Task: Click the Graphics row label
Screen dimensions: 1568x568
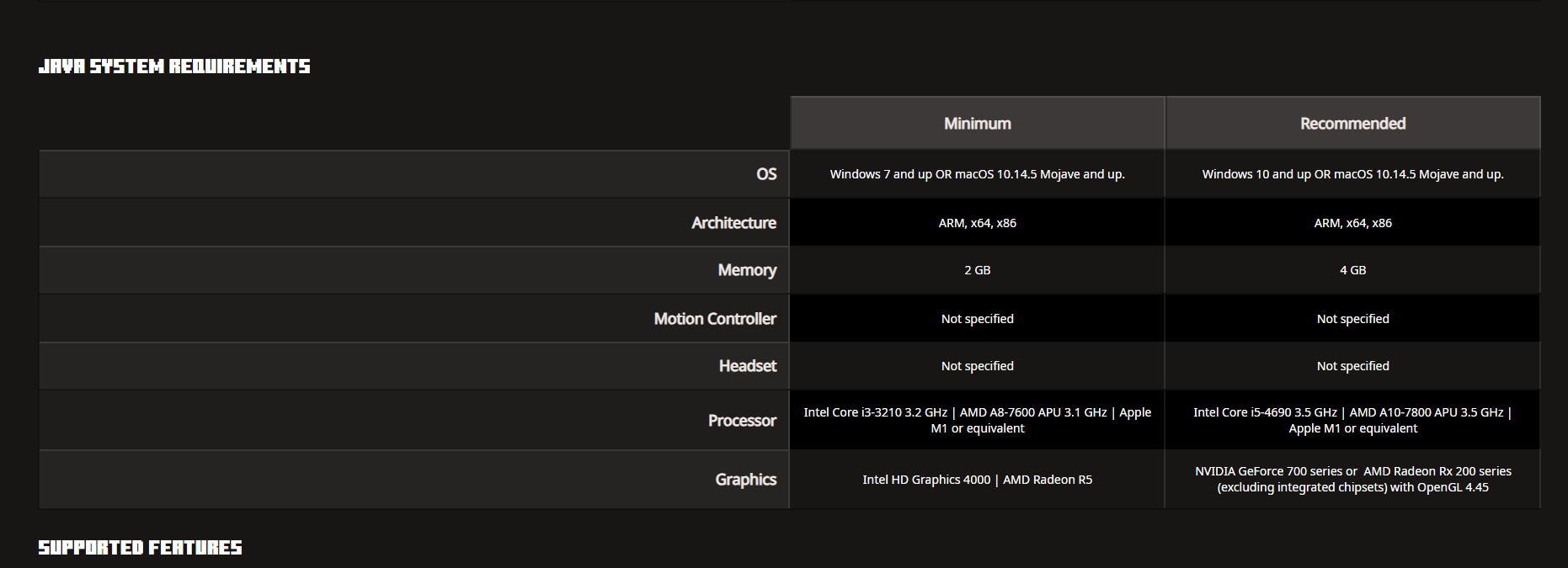Action: (x=745, y=480)
